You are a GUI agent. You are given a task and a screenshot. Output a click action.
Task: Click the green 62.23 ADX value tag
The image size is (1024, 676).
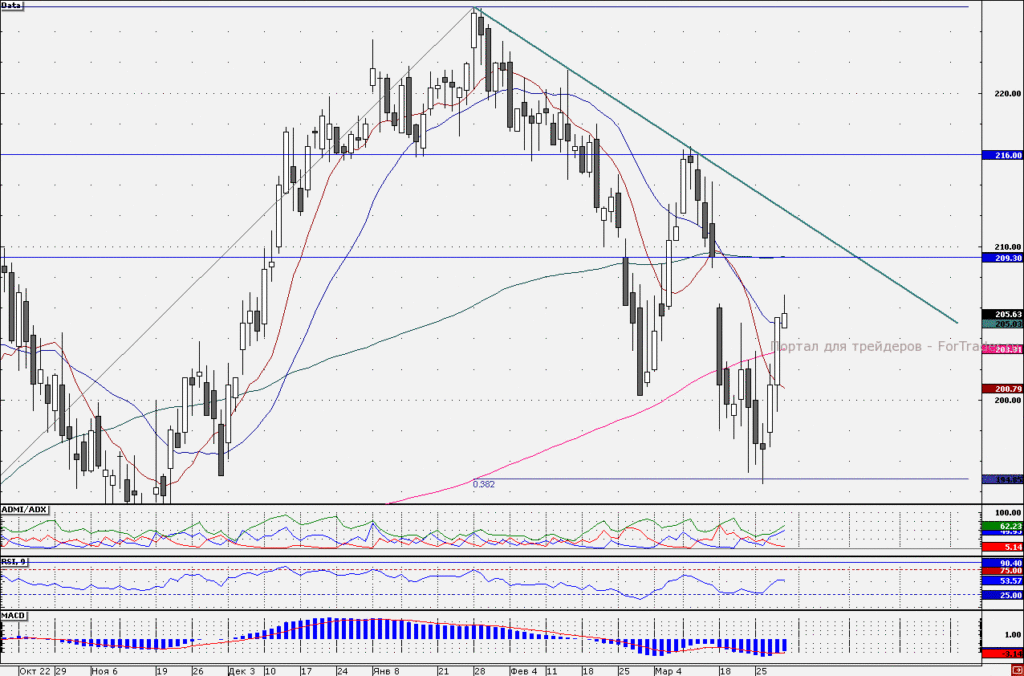[x=1002, y=526]
